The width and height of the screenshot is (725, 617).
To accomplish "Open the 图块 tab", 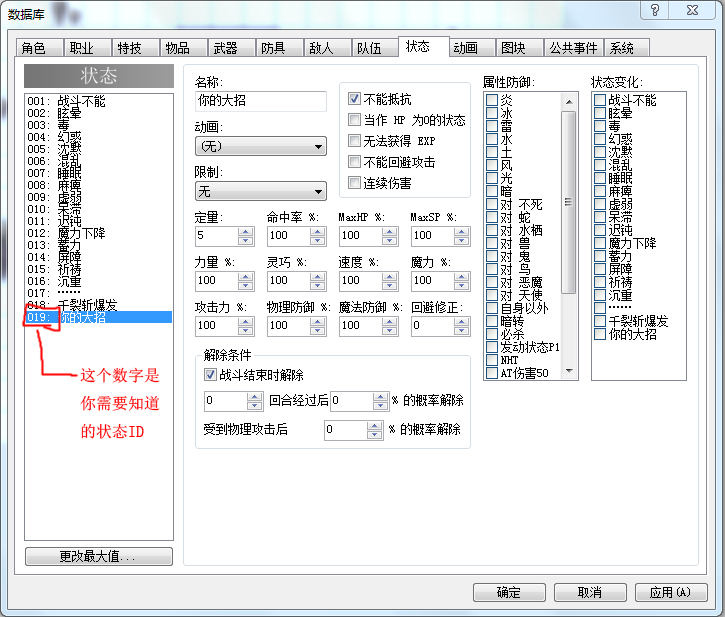I will [519, 48].
